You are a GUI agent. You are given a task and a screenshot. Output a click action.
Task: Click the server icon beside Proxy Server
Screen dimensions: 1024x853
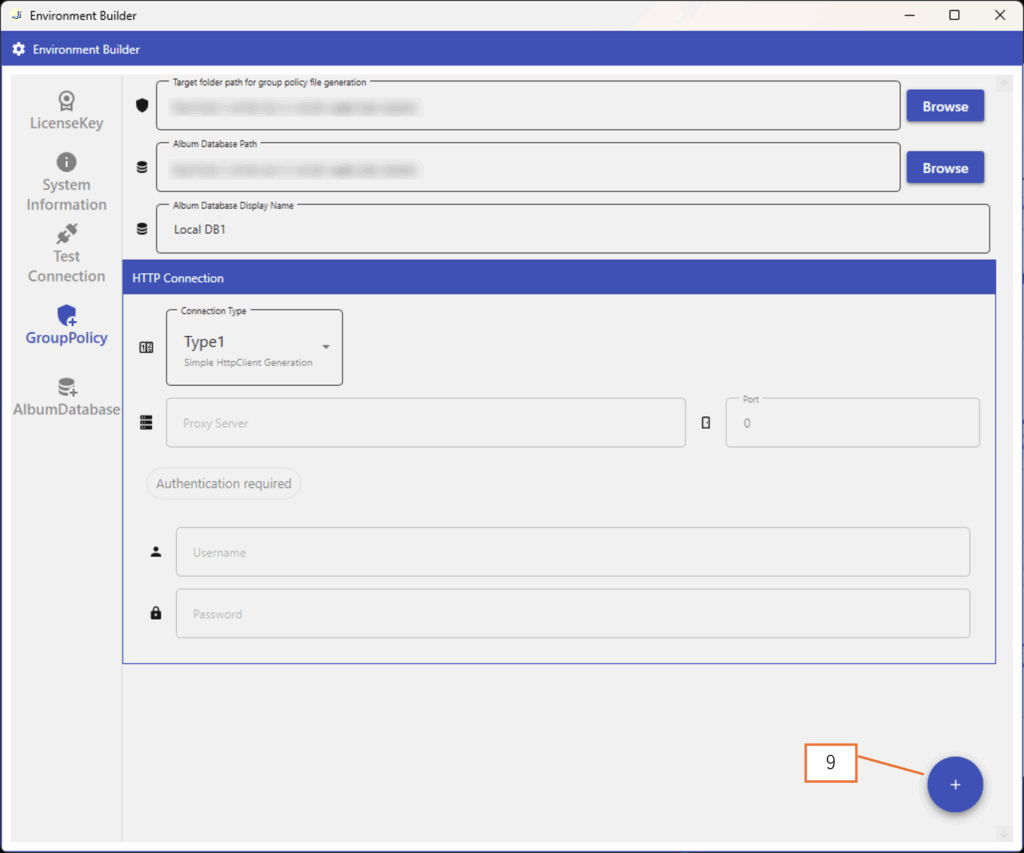pos(147,423)
